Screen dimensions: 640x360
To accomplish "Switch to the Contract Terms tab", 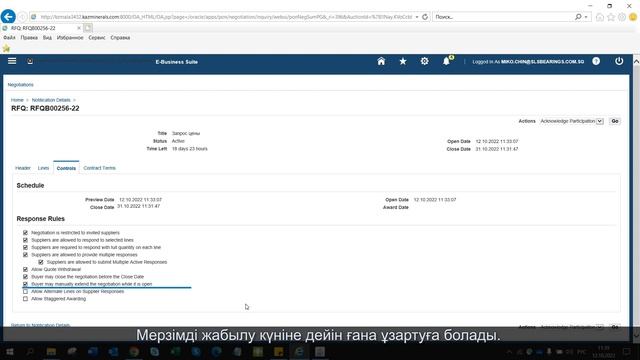I will click(99, 168).
